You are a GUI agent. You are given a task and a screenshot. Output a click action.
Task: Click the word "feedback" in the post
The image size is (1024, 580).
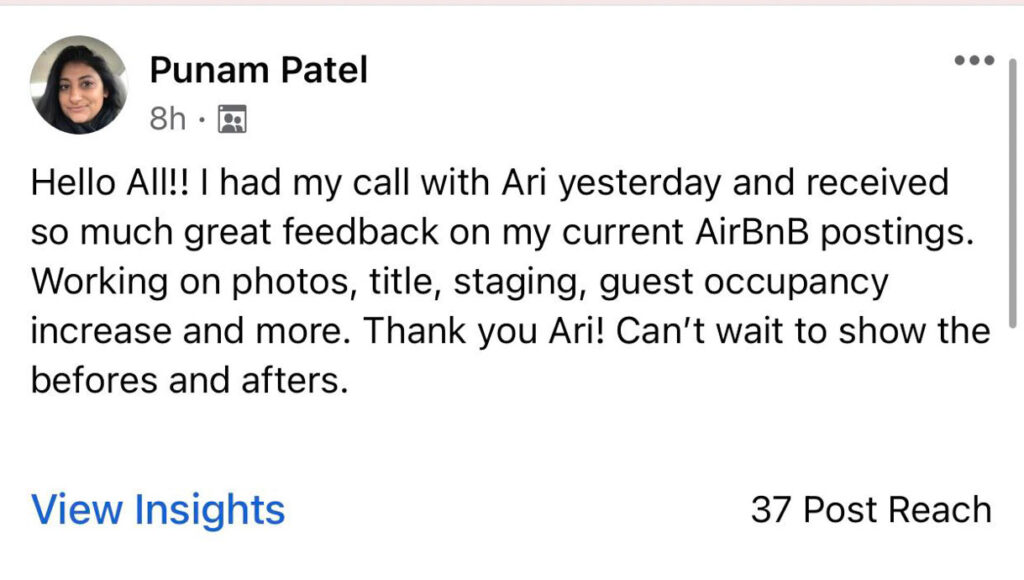372,232
